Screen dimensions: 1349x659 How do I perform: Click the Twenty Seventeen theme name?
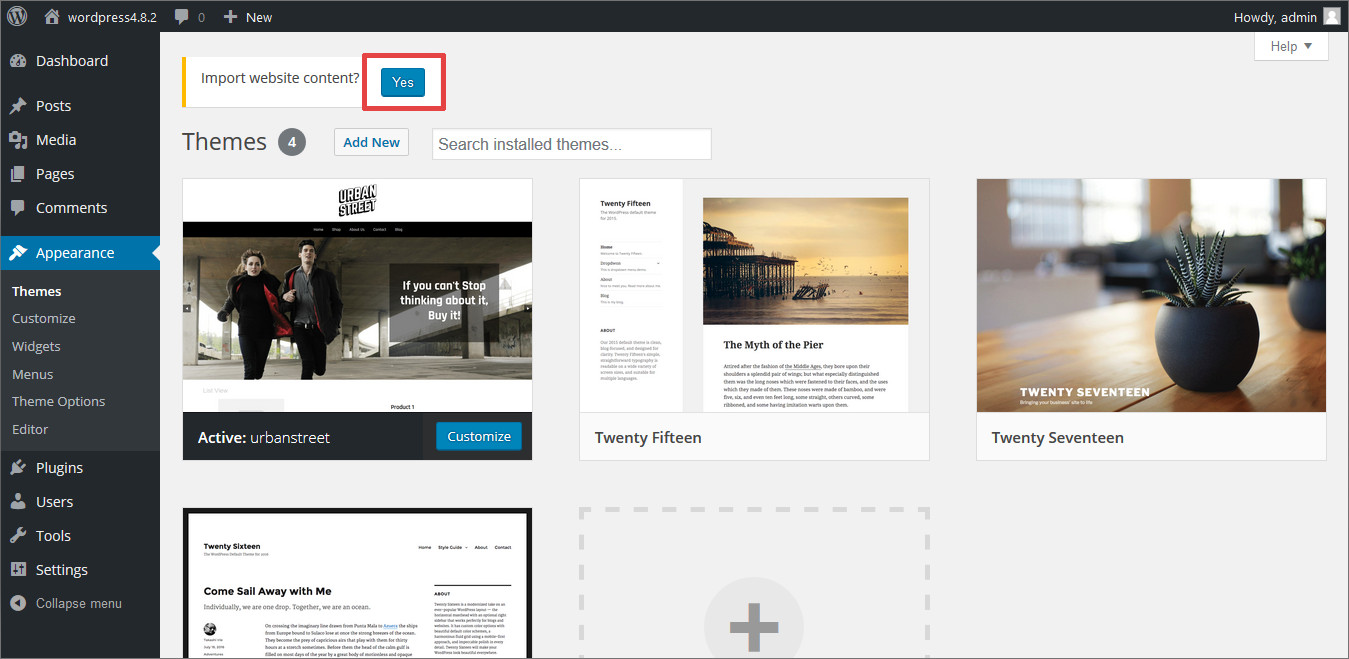[1058, 437]
